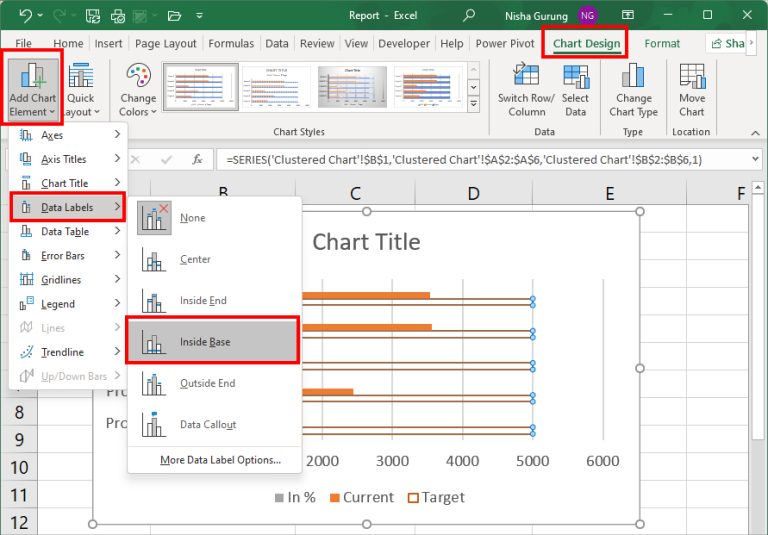The height and width of the screenshot is (535, 768).
Task: Expand the Gridlines submenu
Action: [x=68, y=279]
